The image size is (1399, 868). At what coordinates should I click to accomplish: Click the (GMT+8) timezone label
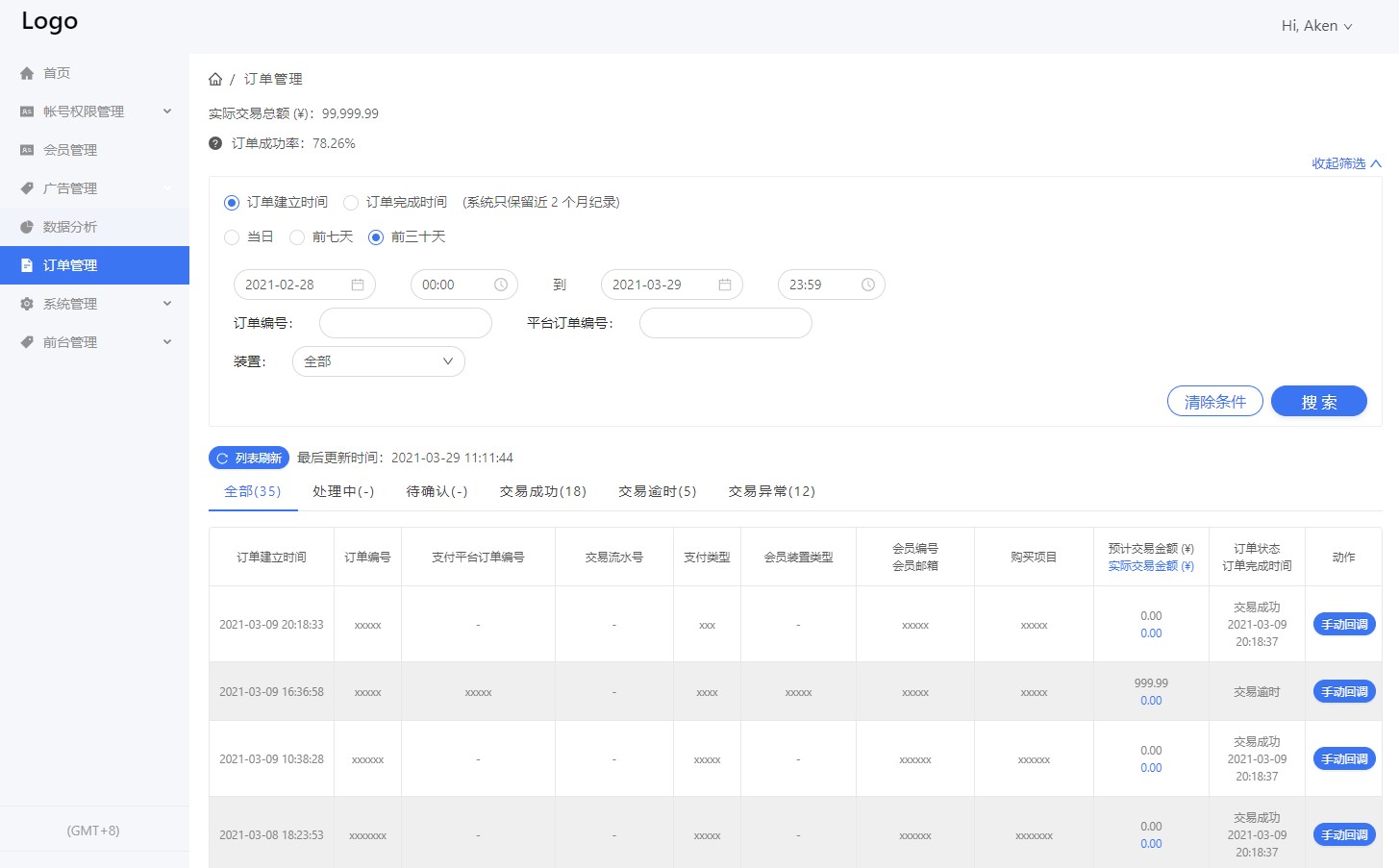[x=93, y=831]
